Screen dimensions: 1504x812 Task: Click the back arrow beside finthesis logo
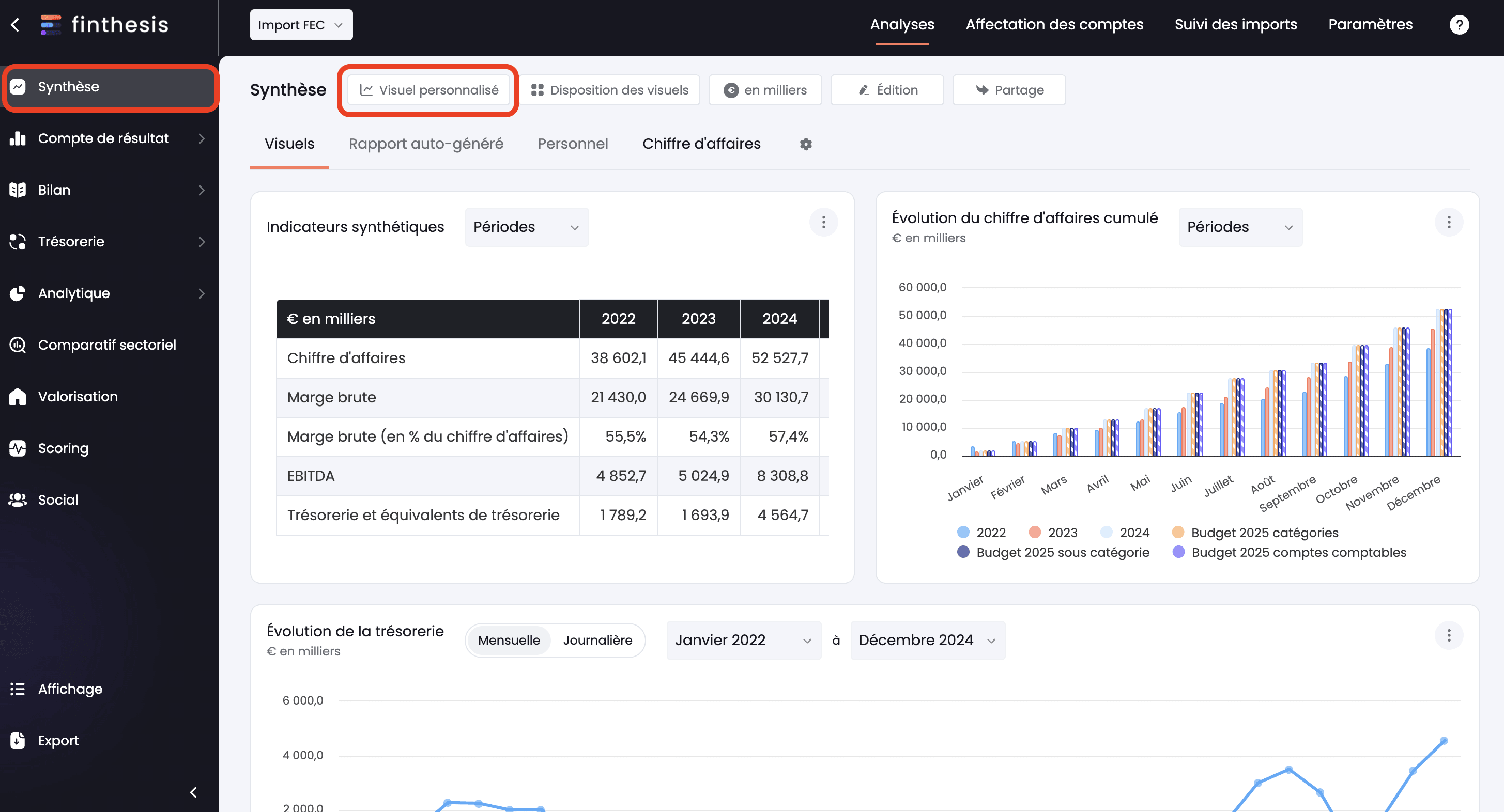[x=15, y=24]
